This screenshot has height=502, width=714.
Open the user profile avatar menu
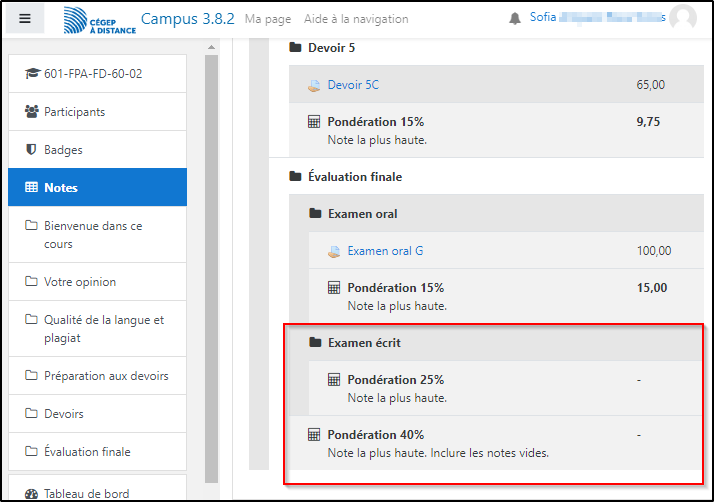click(683, 18)
